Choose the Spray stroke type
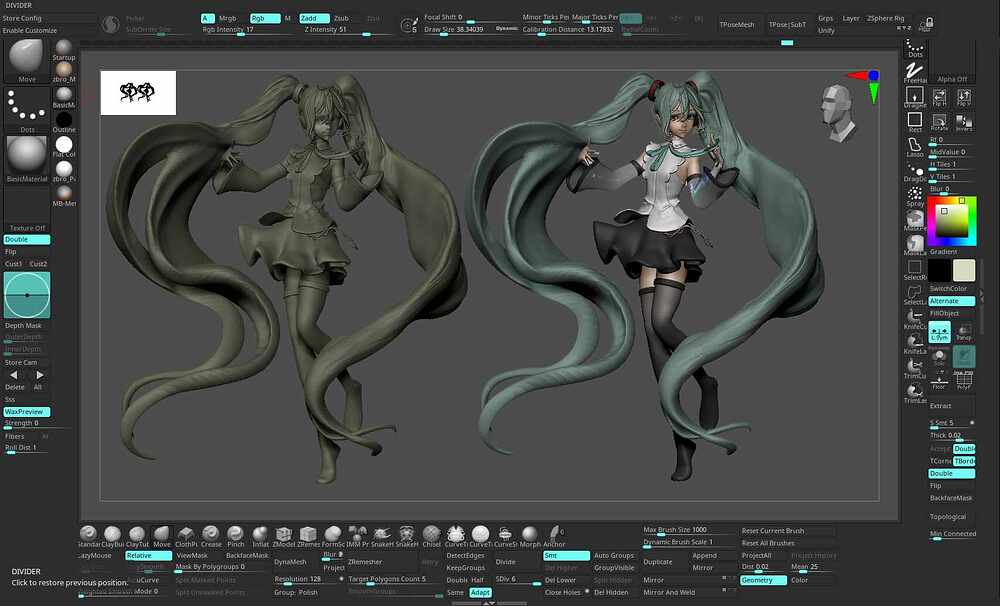Screen dimensions: 1000x606 (915, 196)
